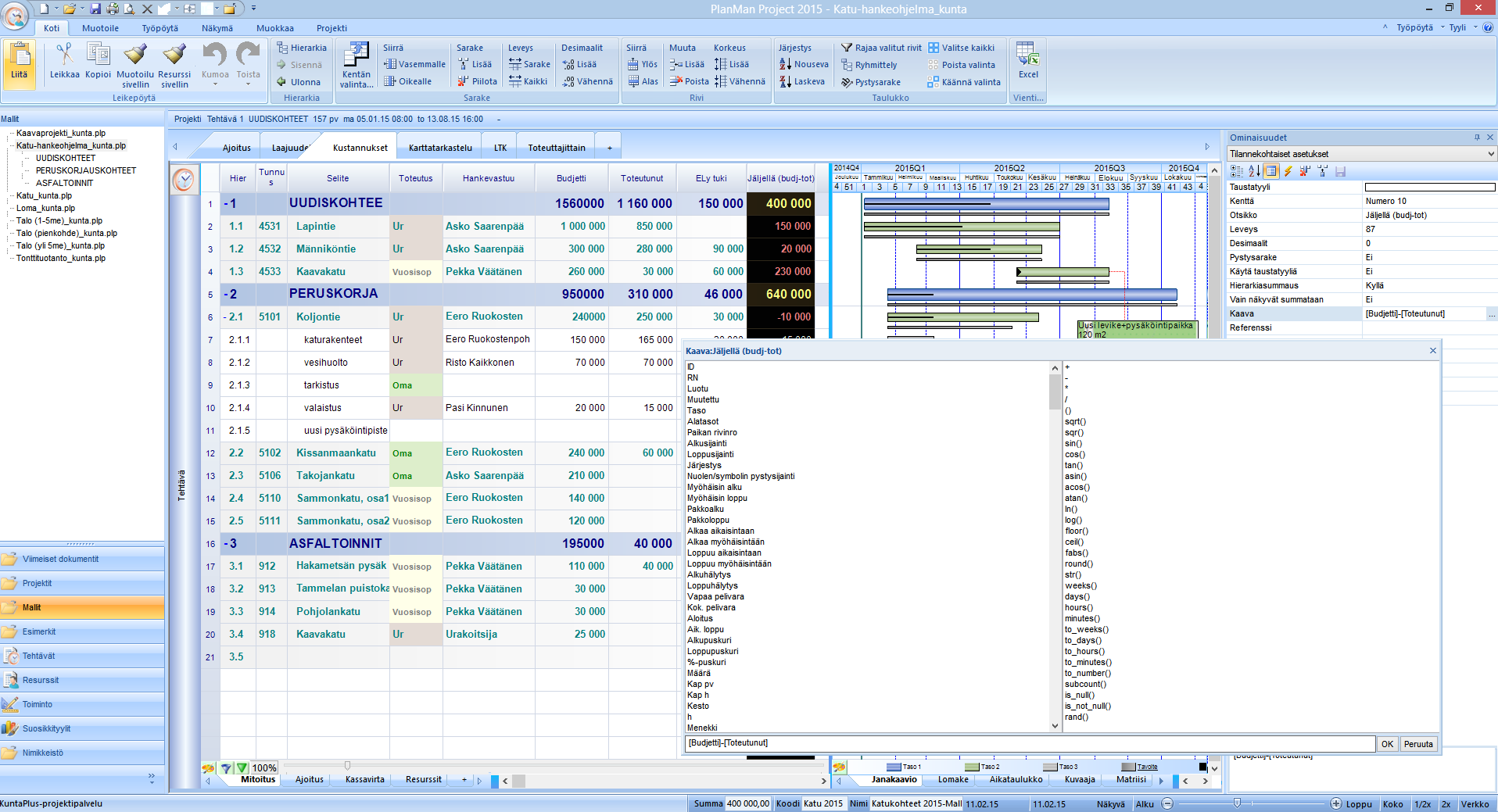Image resolution: width=1498 pixels, height=812 pixels.
Task: Select PERUSKORJAUSKOHTEET tree item
Action: point(86,171)
